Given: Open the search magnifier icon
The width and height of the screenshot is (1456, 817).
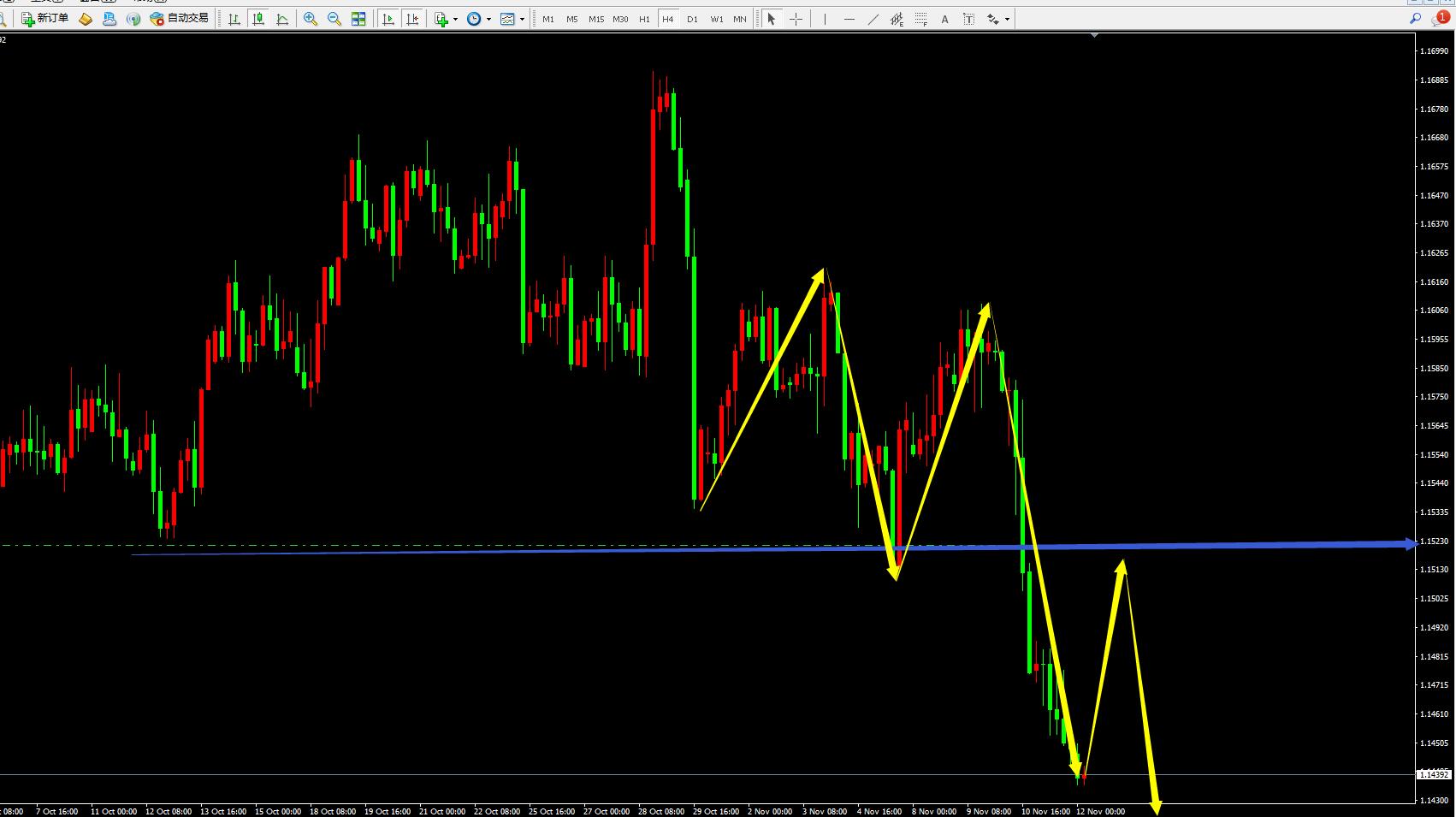Looking at the screenshot, I should (1415, 18).
